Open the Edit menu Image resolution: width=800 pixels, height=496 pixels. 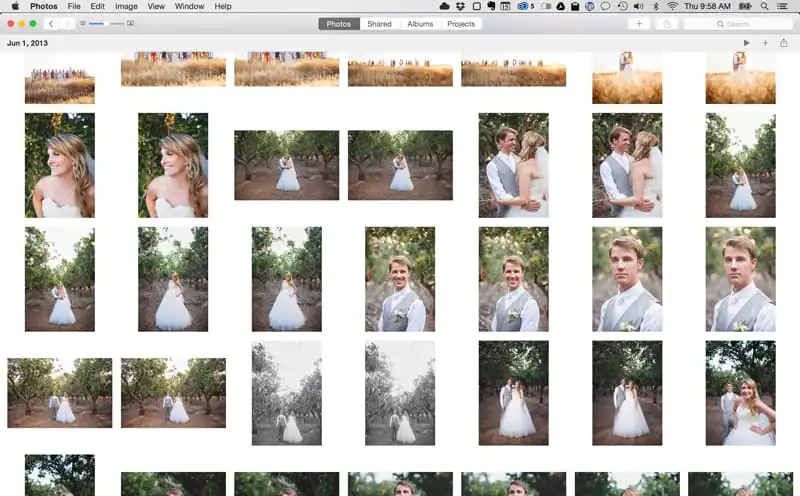pyautogui.click(x=97, y=6)
